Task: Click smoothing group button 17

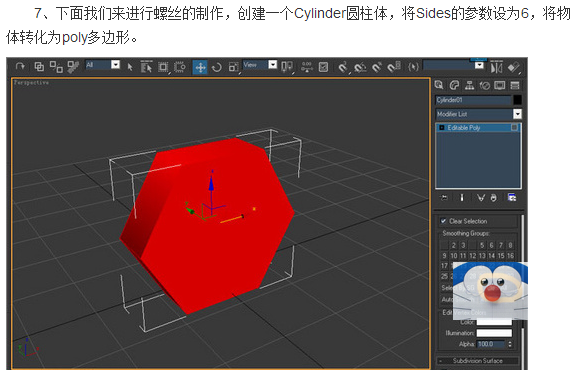Action: tap(444, 266)
